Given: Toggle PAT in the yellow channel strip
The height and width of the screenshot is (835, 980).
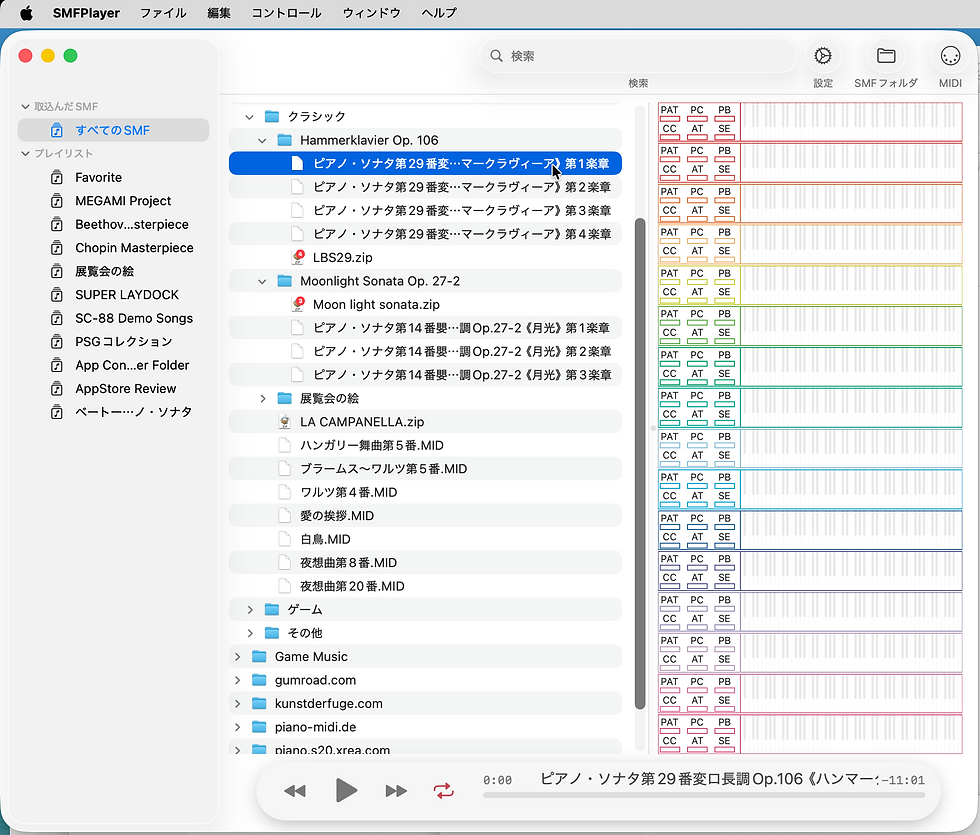Looking at the screenshot, I should tap(669, 276).
